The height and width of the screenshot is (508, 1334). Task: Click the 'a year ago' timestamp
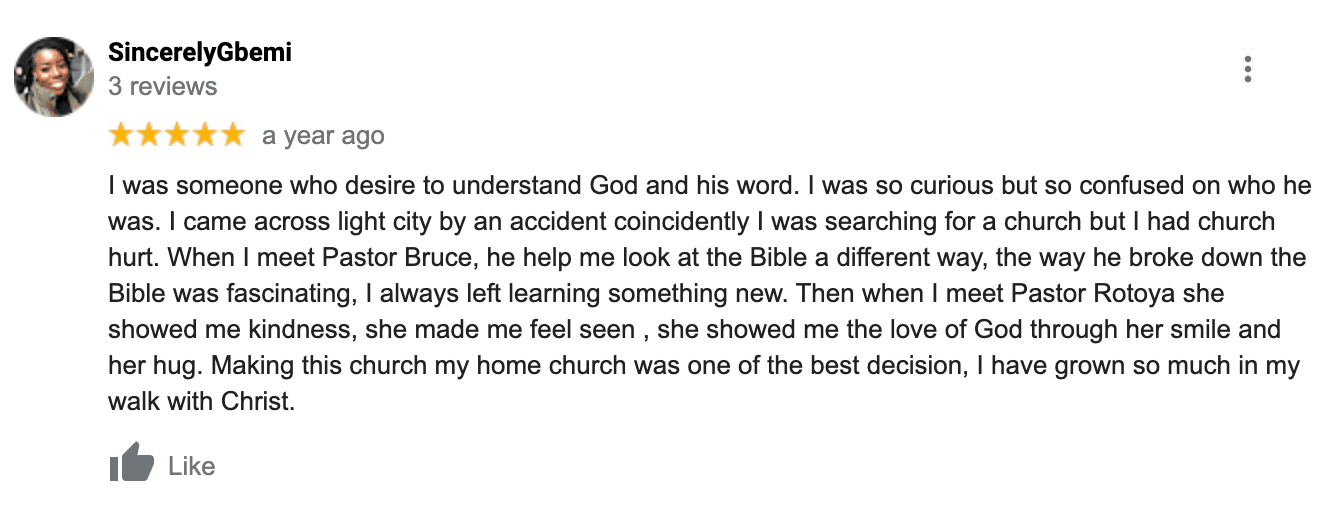point(323,136)
